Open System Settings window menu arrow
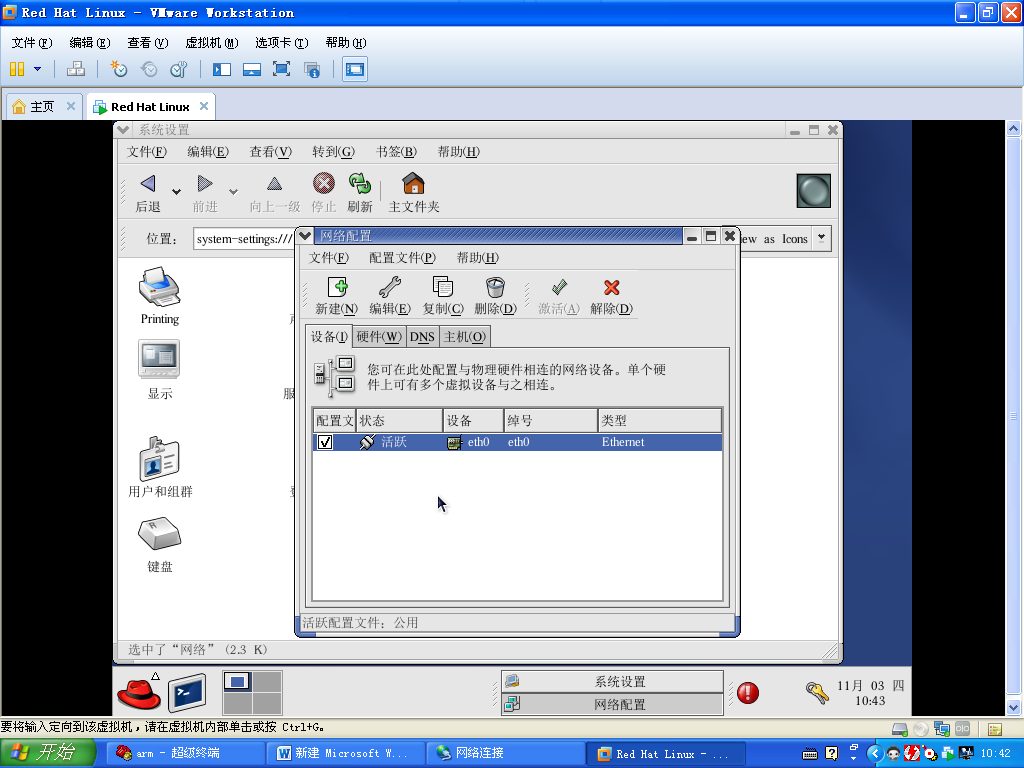The image size is (1024, 768). click(x=123, y=129)
